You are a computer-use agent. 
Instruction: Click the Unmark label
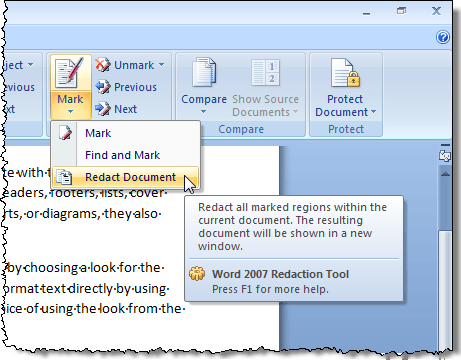pos(134,65)
